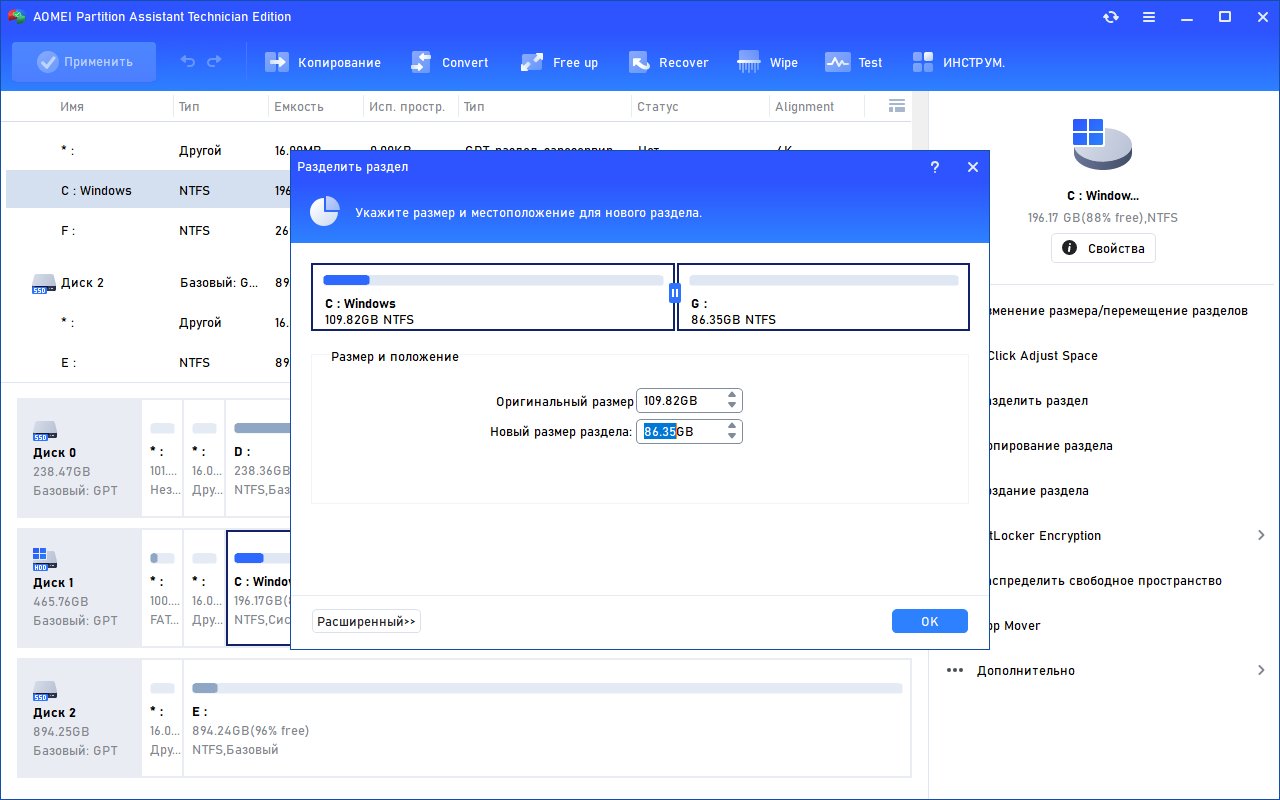The width and height of the screenshot is (1280, 800).
Task: Click the partition divider slider handle
Action: [675, 293]
